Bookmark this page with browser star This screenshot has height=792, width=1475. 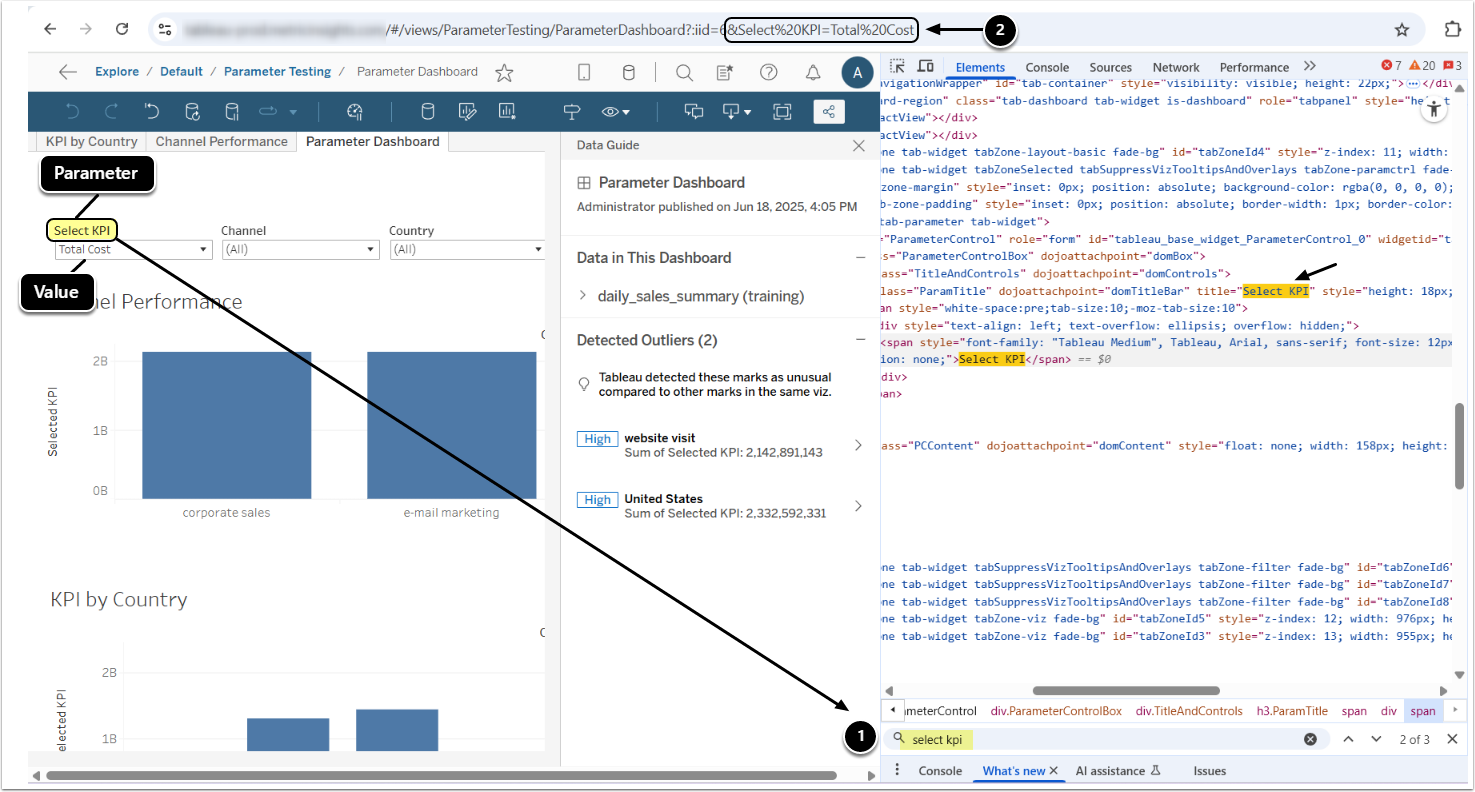(1402, 29)
